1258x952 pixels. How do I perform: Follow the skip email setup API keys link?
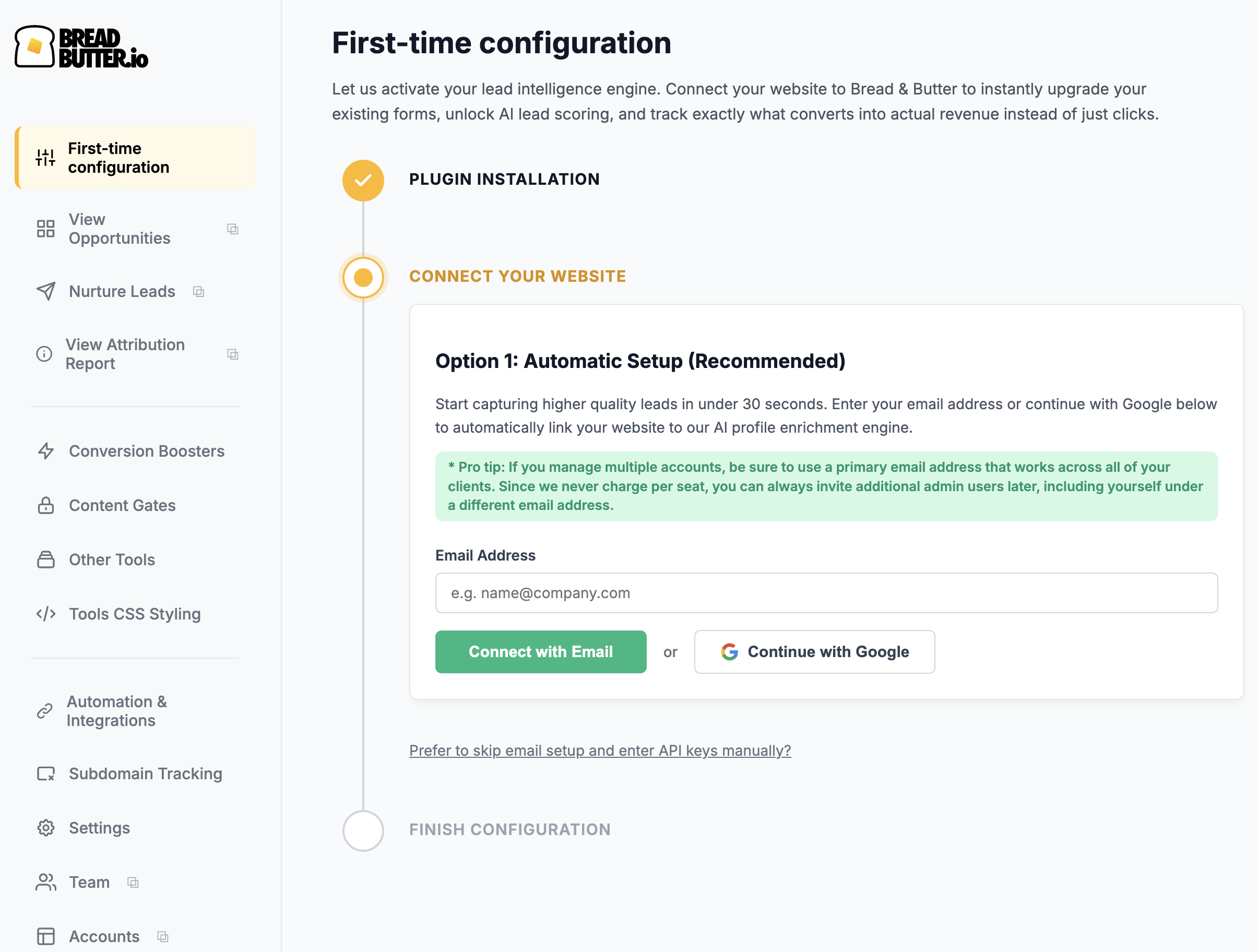599,751
